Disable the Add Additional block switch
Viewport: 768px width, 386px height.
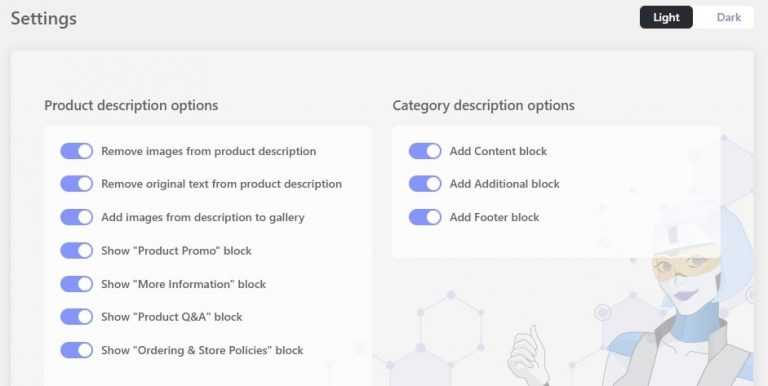pos(425,184)
